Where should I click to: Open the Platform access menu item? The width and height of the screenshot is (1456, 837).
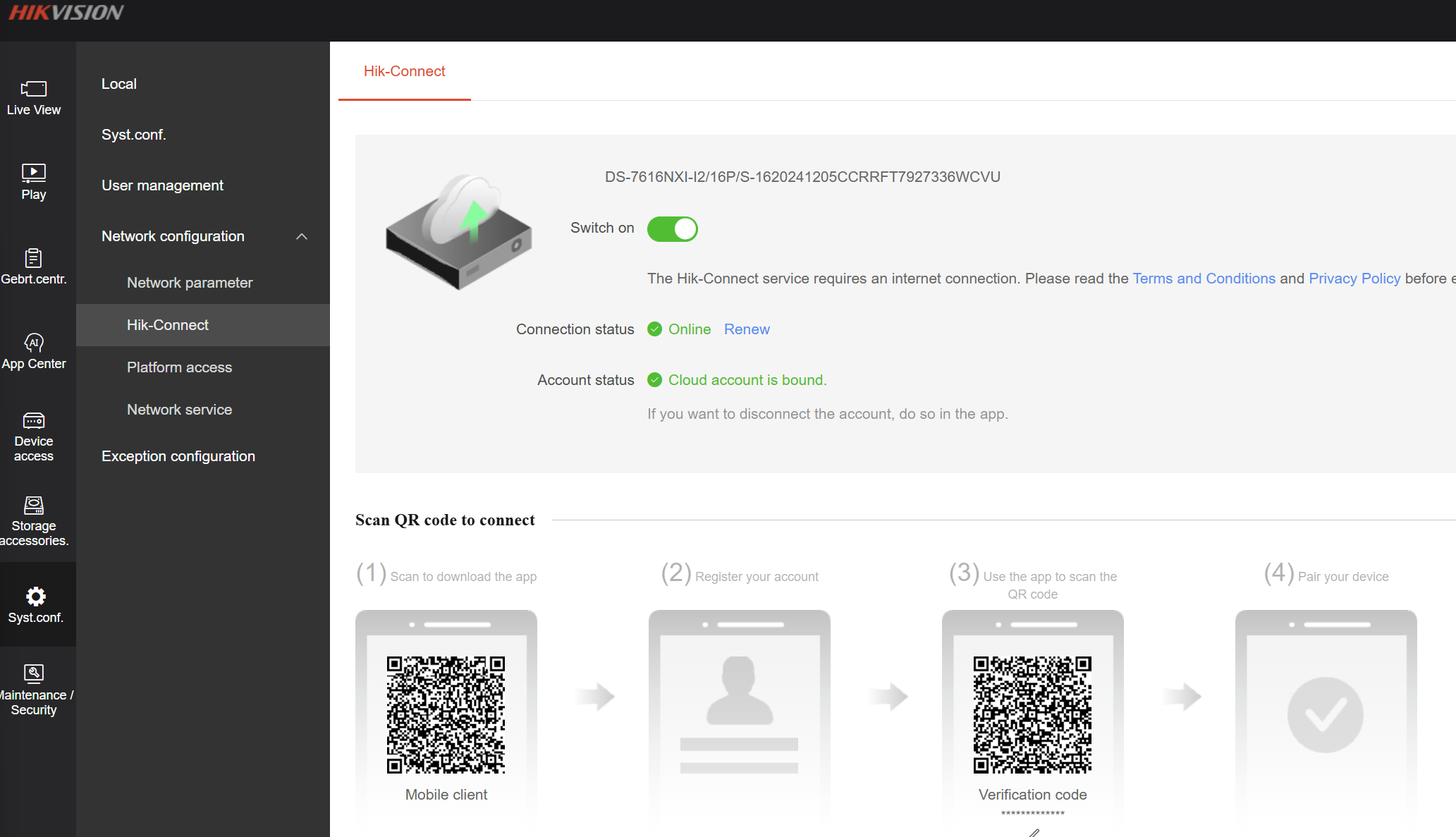[179, 367]
